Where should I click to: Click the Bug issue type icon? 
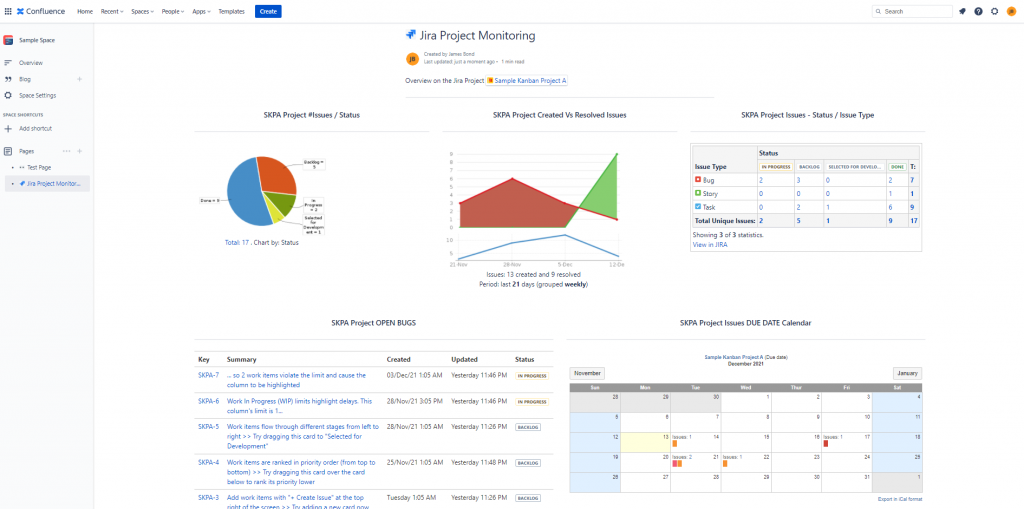(x=697, y=179)
